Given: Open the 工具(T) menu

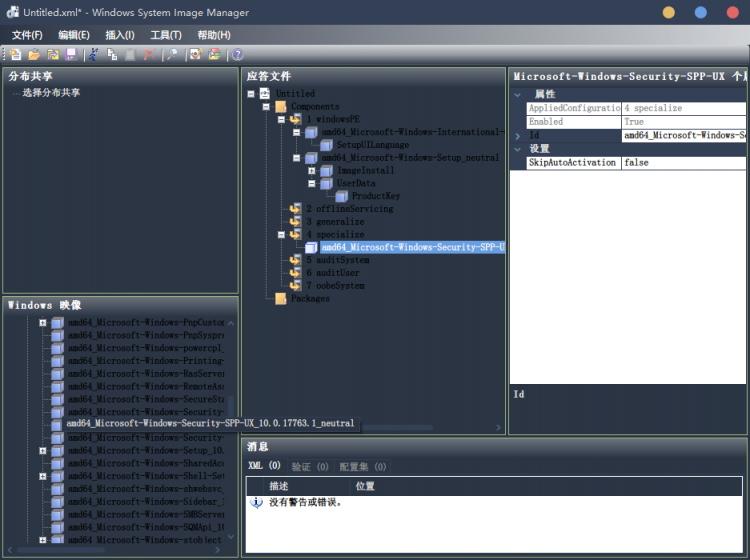Looking at the screenshot, I should coord(165,35).
